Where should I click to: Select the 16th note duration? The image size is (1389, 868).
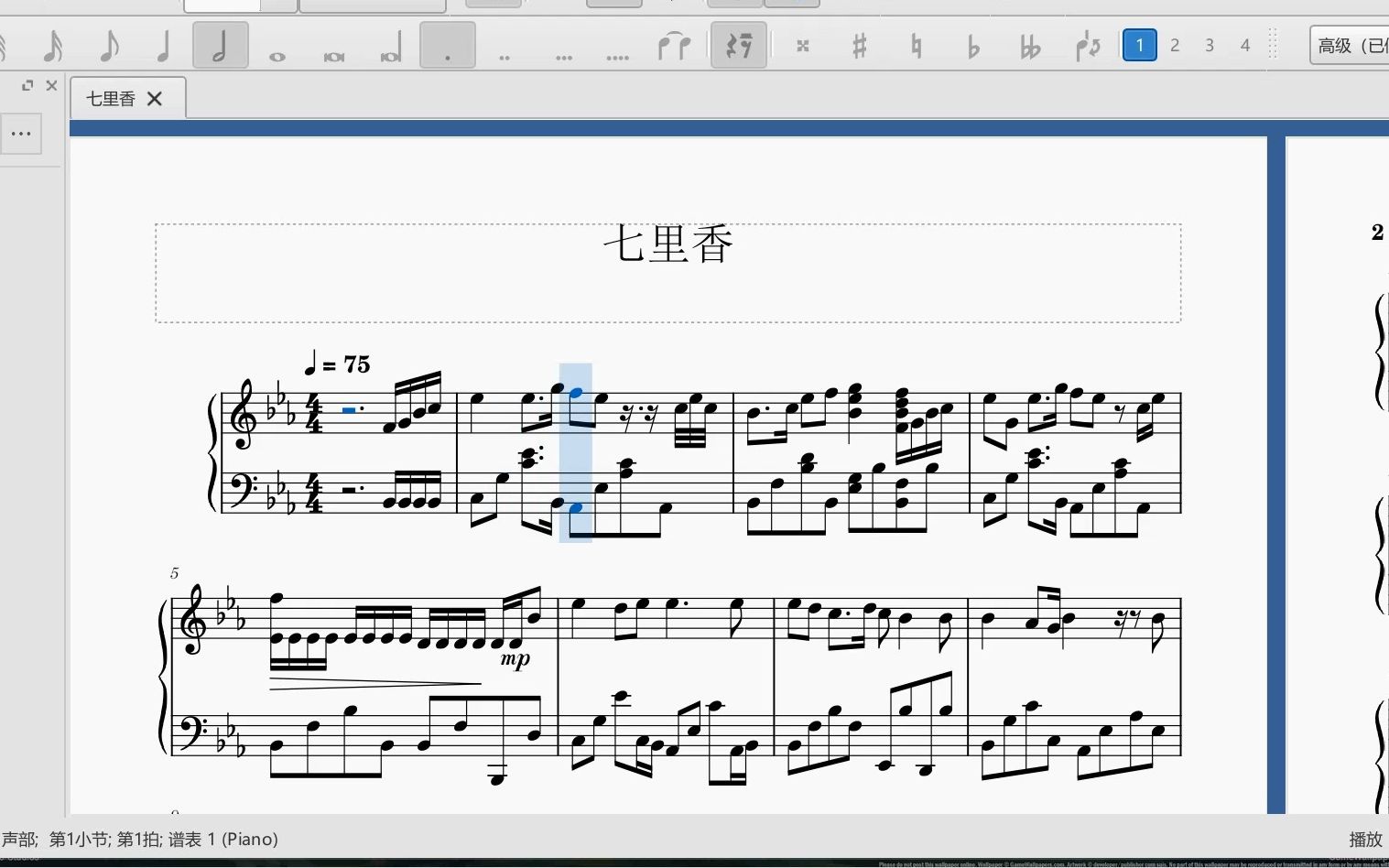[x=53, y=45]
